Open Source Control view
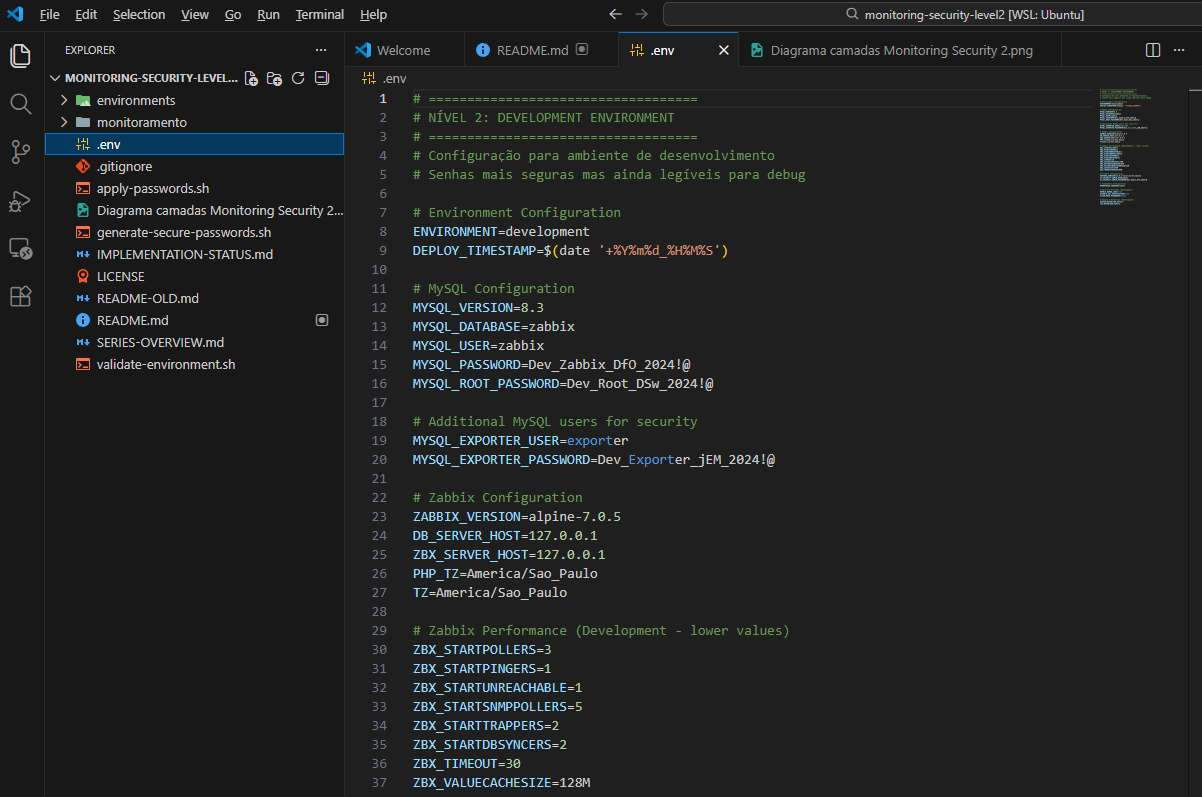Viewport: 1202px width, 797px height. coord(21,151)
